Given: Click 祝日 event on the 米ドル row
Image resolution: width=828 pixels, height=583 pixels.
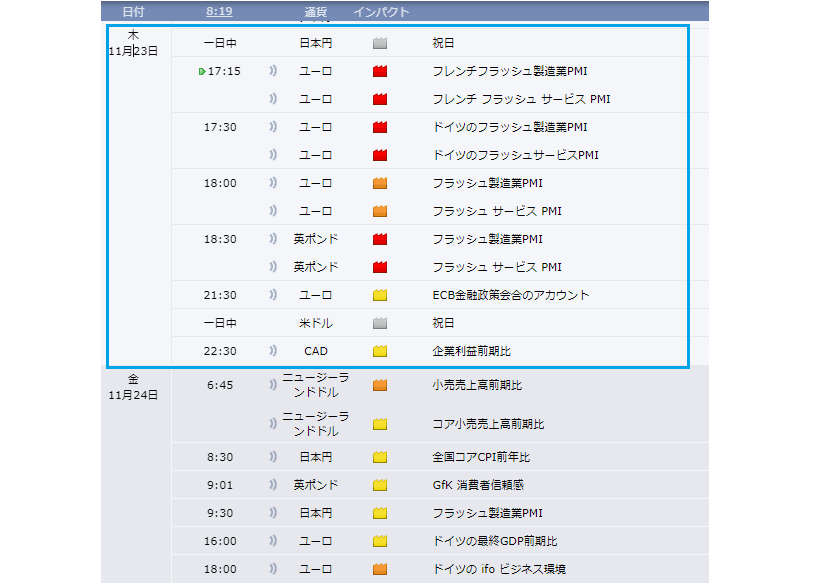Looking at the screenshot, I should [x=443, y=323].
